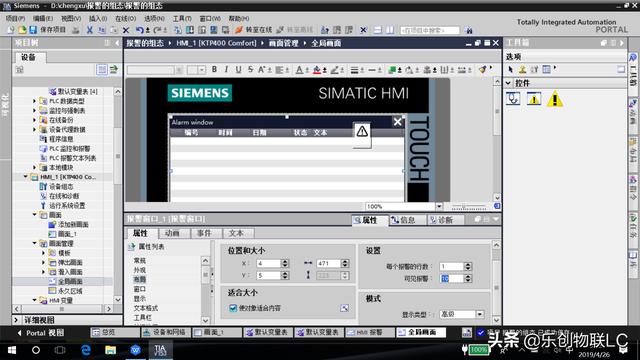Screen dimensions: 640x360
Task: Select the yellow warning triangle control in toolbox
Action: (x=555, y=99)
